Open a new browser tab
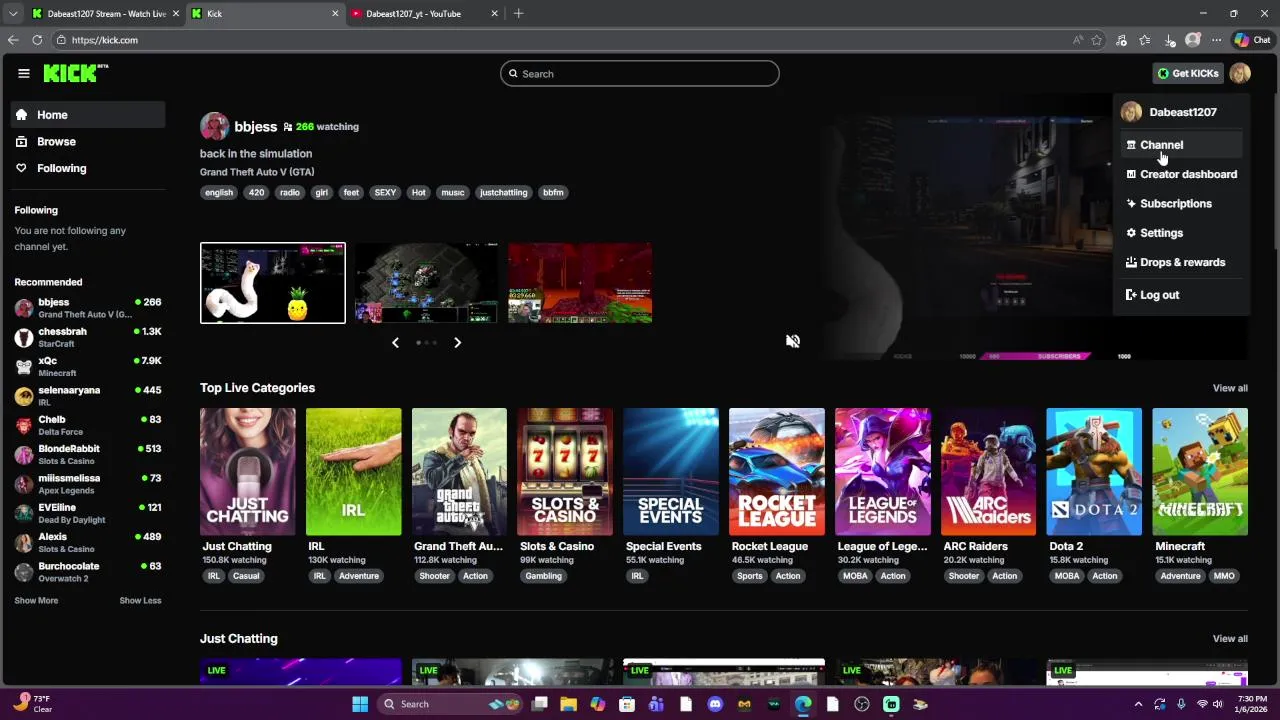Screen dimensions: 1280x720 pos(518,14)
